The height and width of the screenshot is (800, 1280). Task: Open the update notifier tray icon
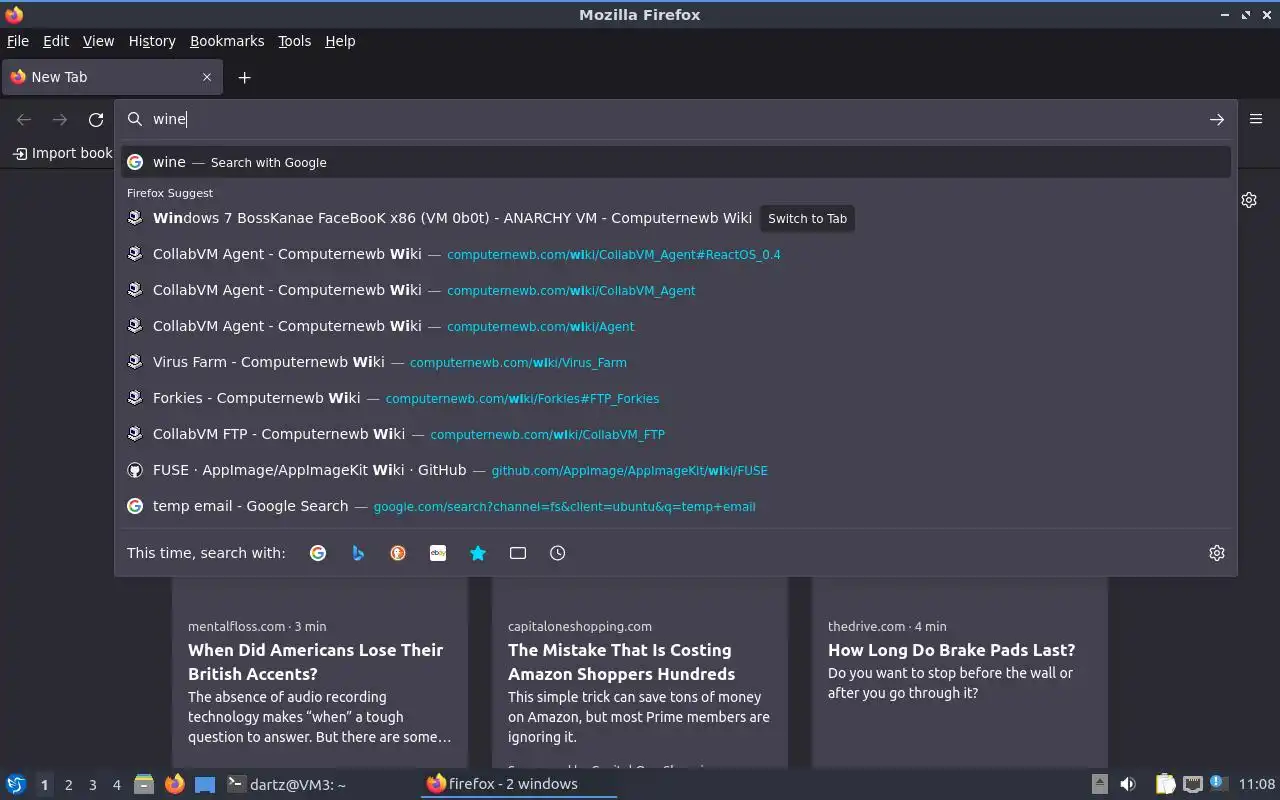(x=1217, y=783)
